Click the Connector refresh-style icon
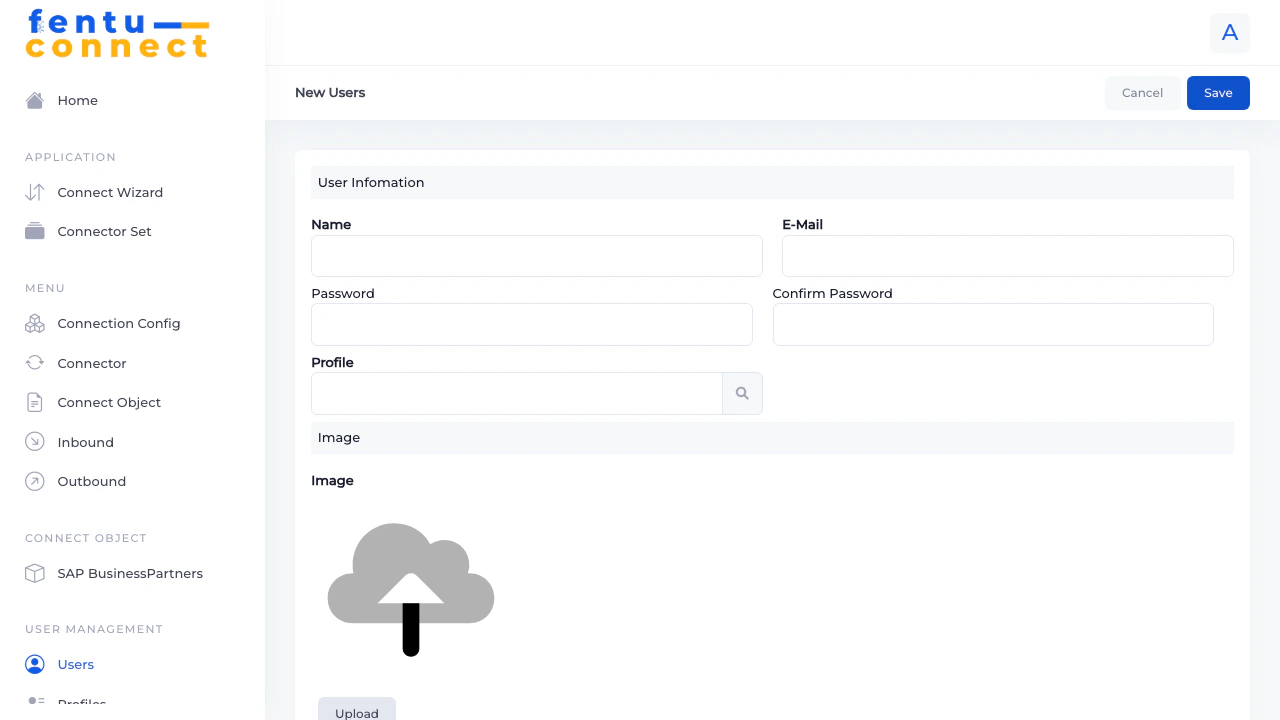Image resolution: width=1280 pixels, height=720 pixels. pos(34,363)
